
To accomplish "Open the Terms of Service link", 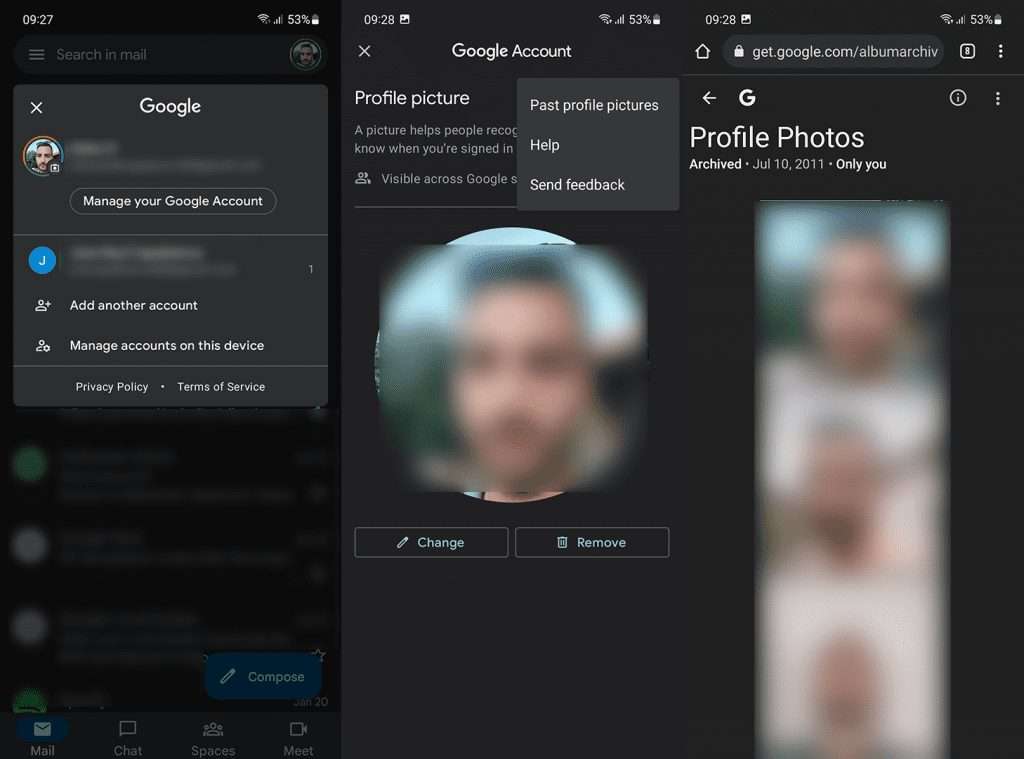I will point(221,387).
